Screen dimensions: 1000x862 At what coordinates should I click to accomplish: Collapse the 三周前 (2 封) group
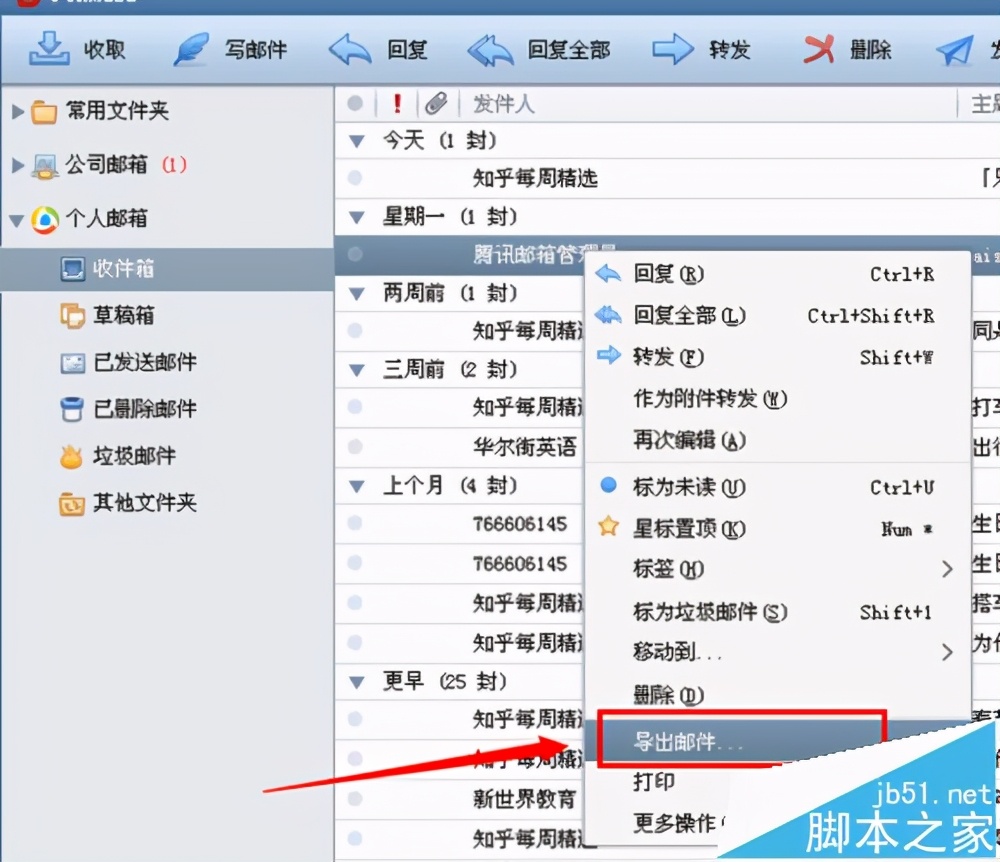(x=357, y=370)
